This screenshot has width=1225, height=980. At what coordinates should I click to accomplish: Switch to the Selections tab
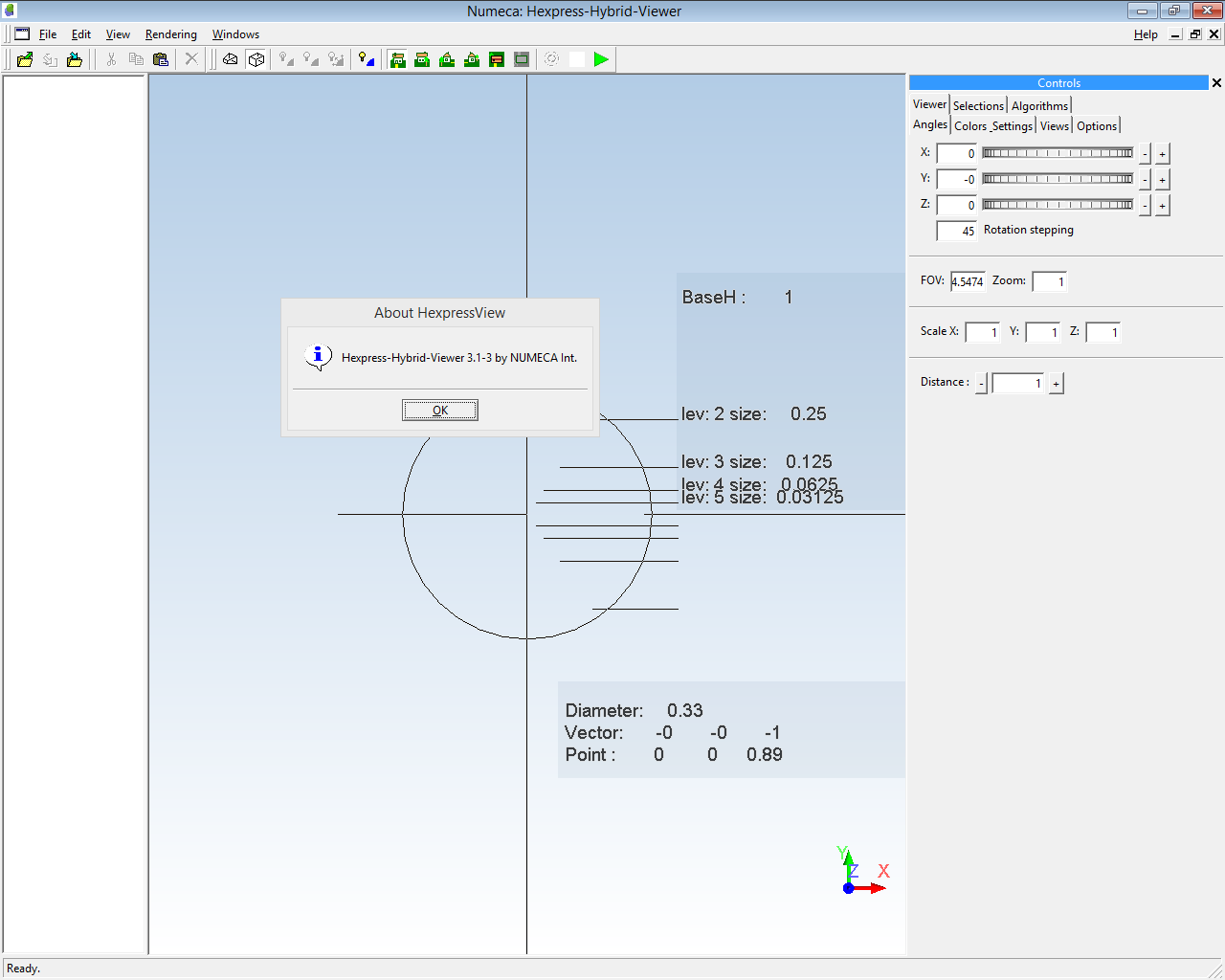978,106
